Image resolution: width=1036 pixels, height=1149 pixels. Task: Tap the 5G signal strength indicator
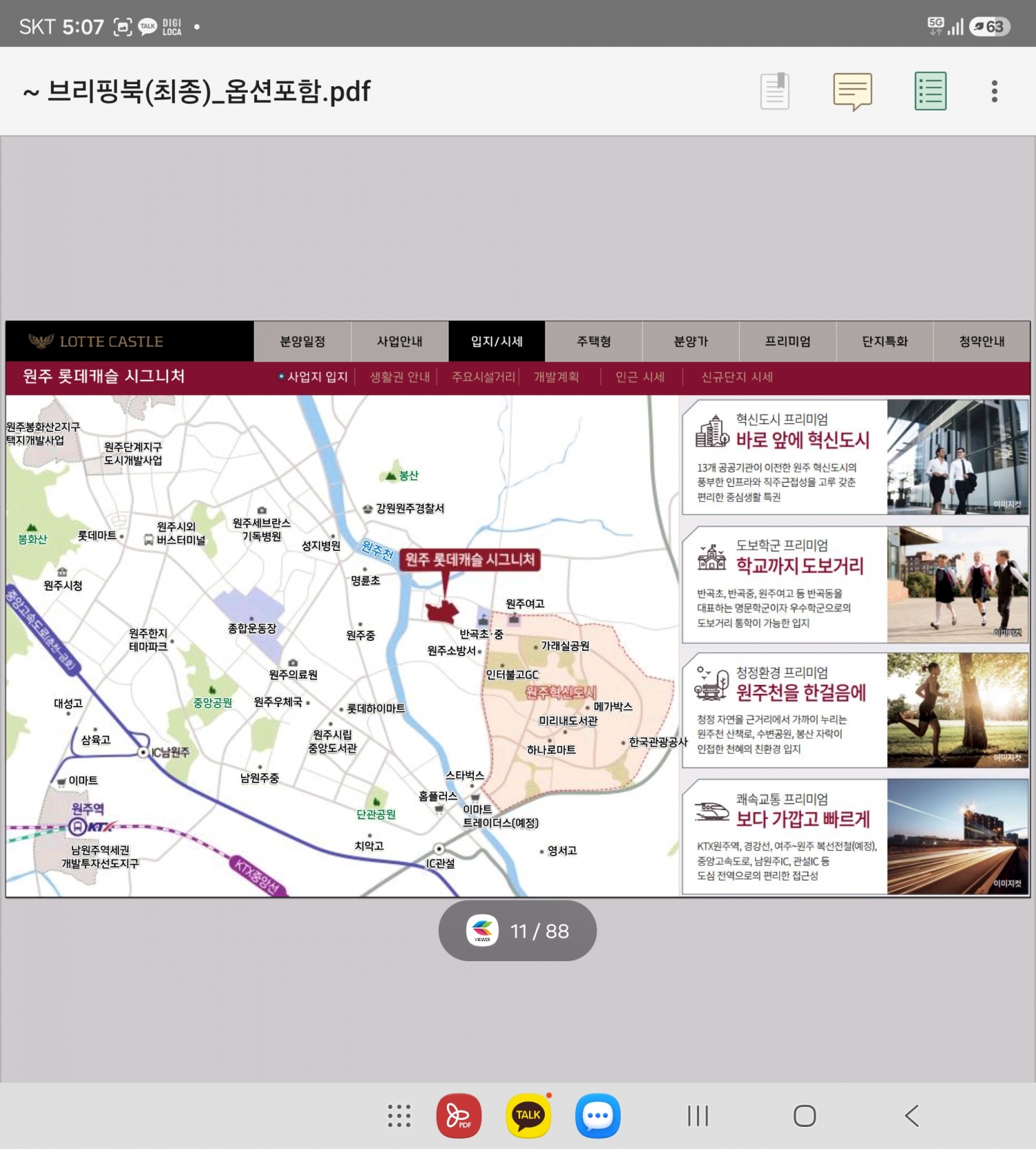coord(946,26)
